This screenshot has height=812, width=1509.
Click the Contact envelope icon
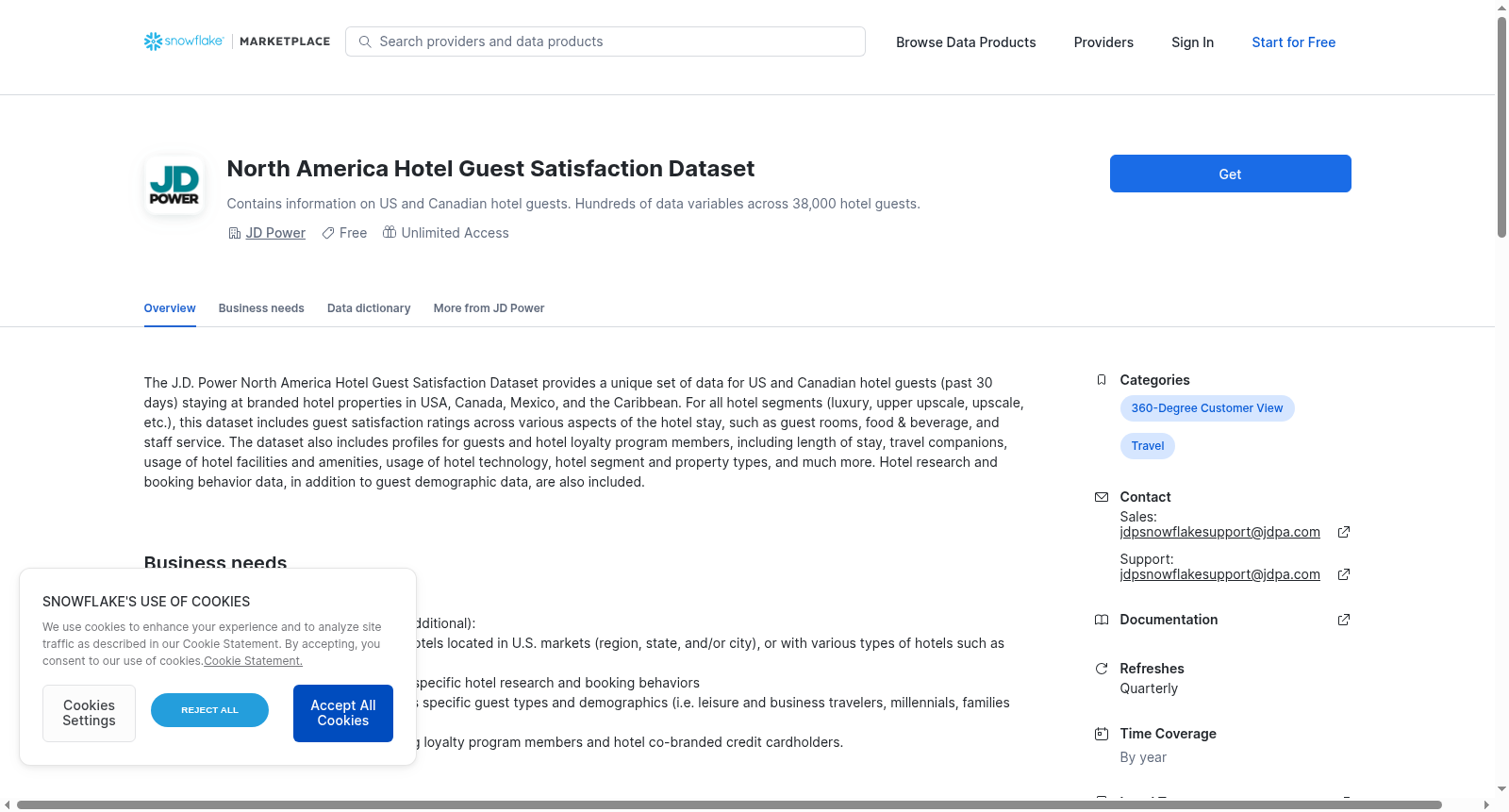pos(1101,497)
